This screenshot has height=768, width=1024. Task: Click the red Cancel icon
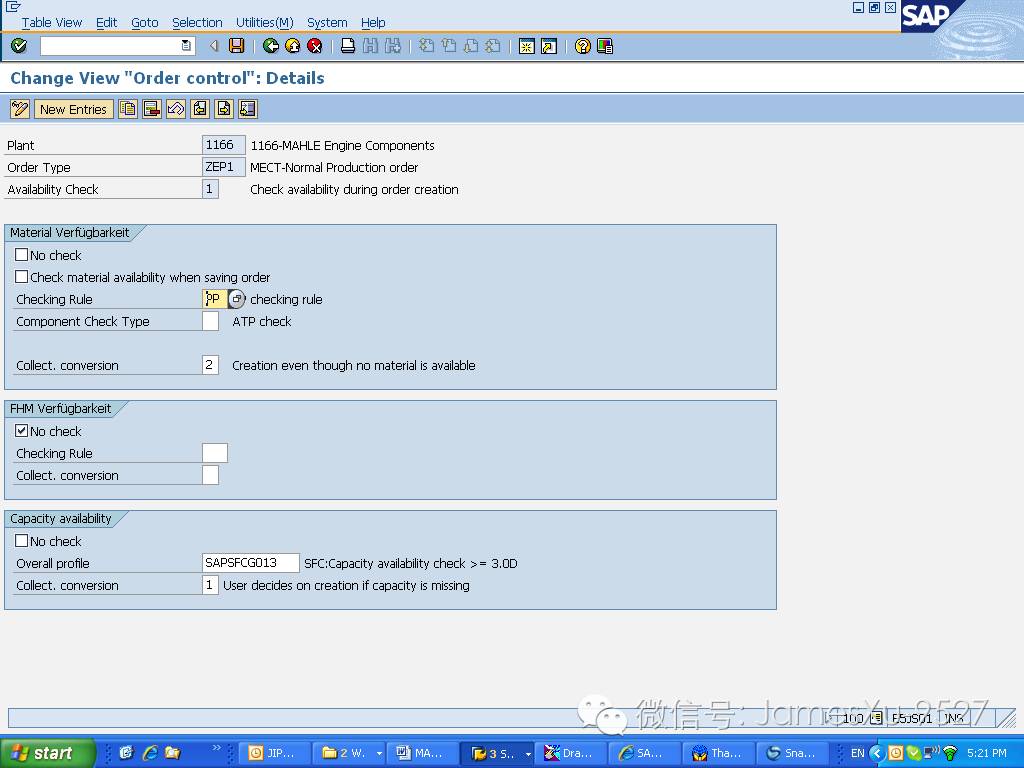tap(315, 46)
